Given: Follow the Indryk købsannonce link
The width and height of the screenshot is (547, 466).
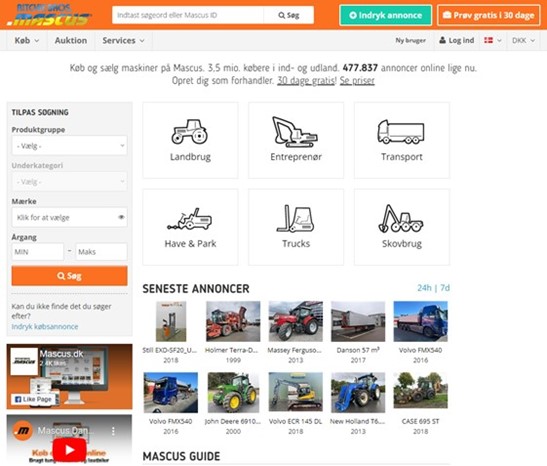Looking at the screenshot, I should click(45, 326).
